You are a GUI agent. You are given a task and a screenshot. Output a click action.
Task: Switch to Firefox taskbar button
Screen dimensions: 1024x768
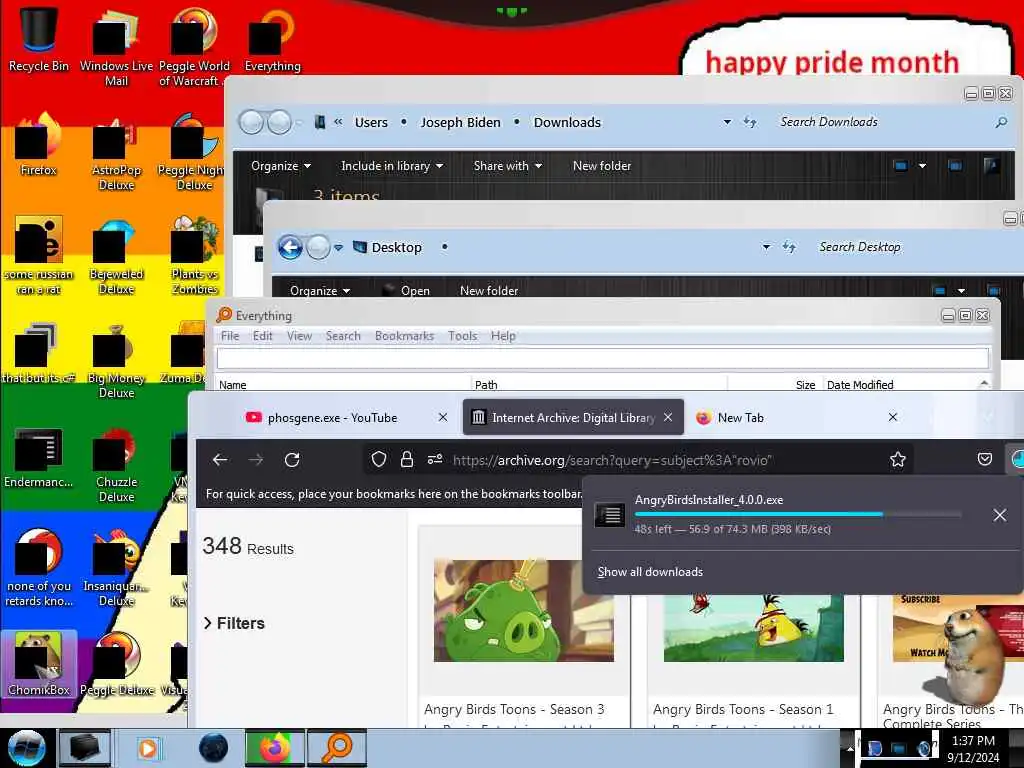pos(274,748)
